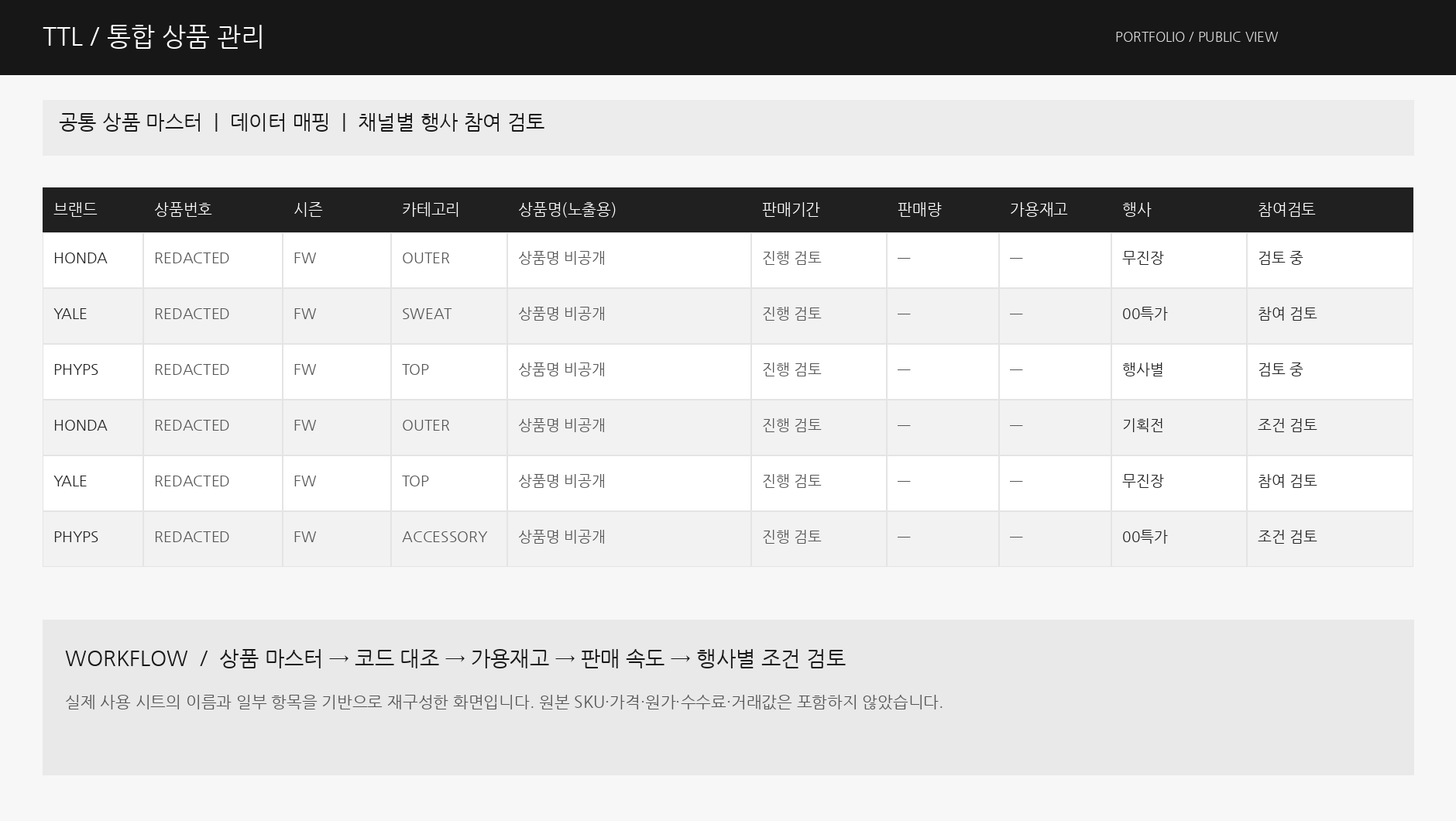
Task: Click the '실제 사용 시트의…' disclaimer sentence
Action: coord(504,702)
